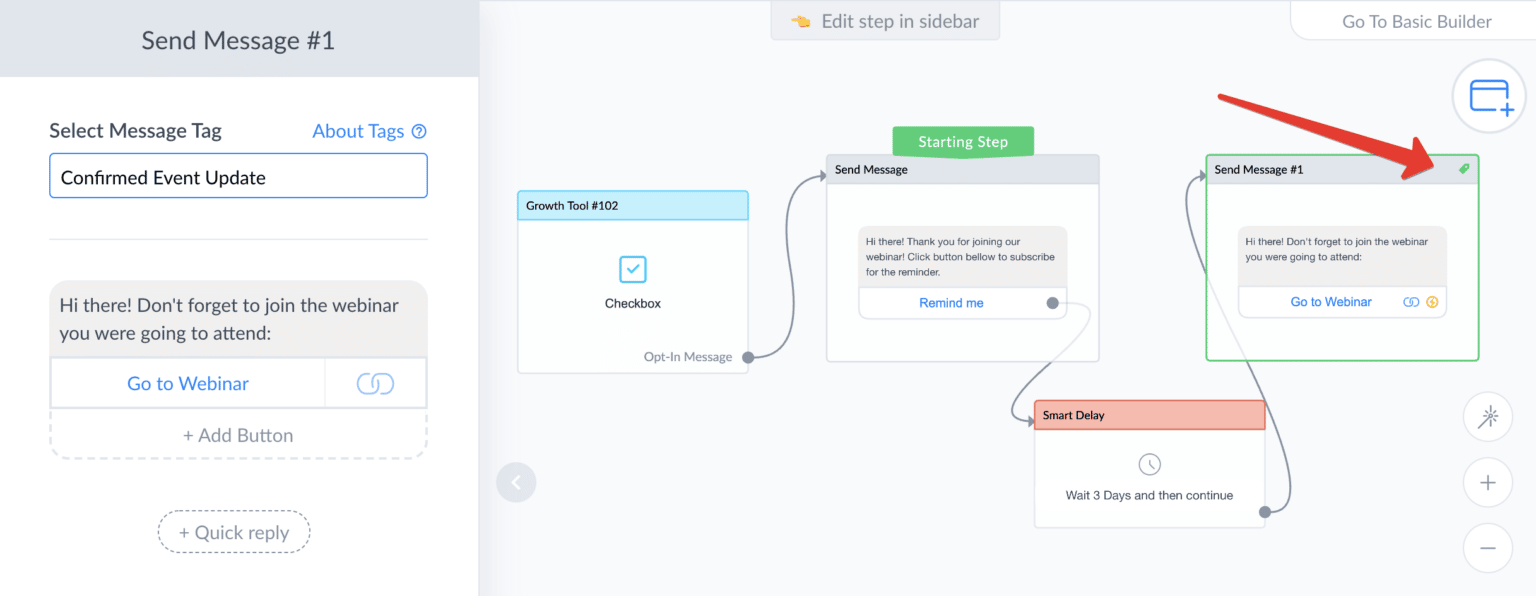Viewport: 1536px width, 596px height.
Task: Switch to Go To Basic Builder
Action: tap(1419, 21)
